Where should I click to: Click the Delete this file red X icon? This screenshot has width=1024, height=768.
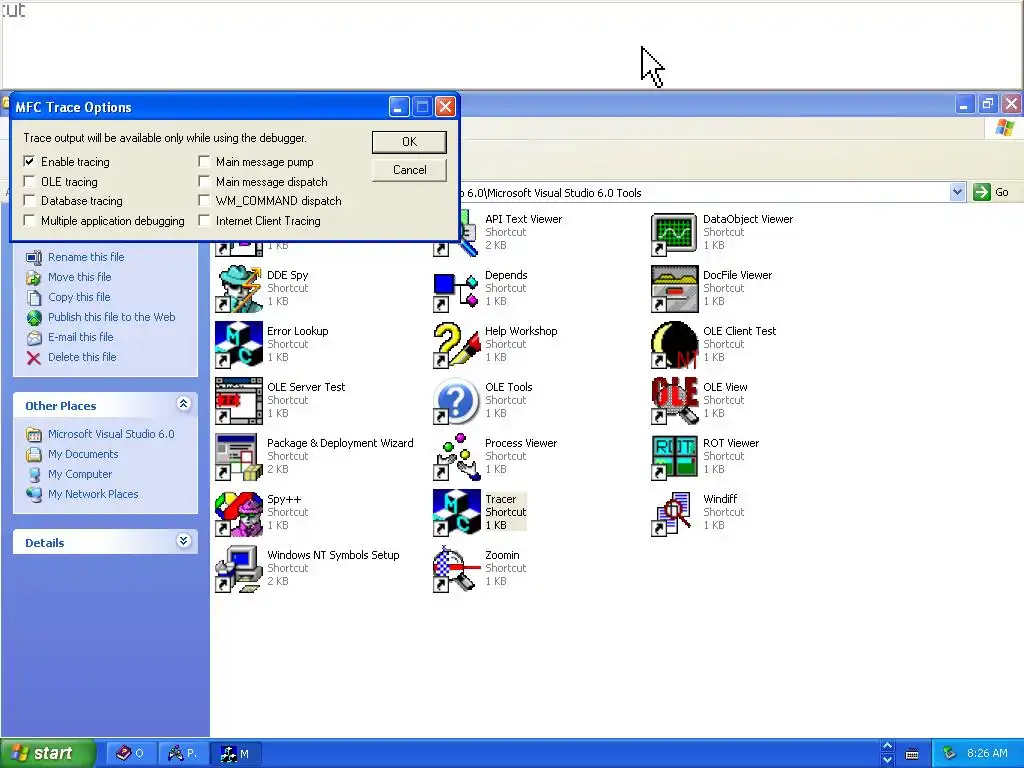34,358
